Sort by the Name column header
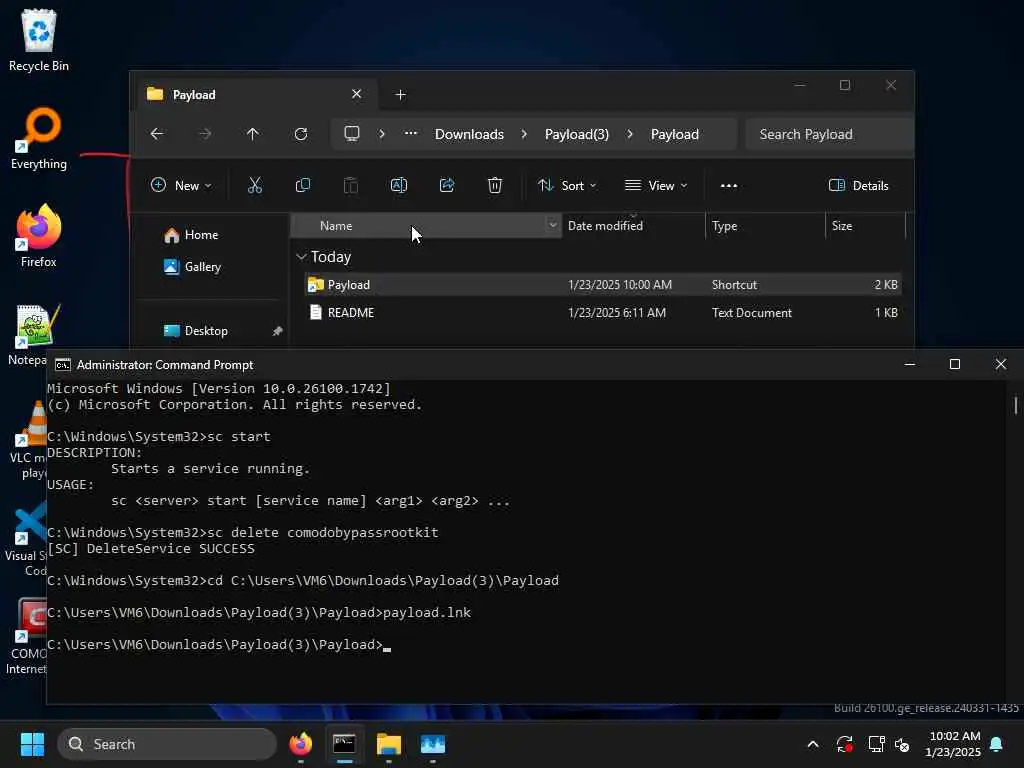The width and height of the screenshot is (1024, 768). coord(336,225)
